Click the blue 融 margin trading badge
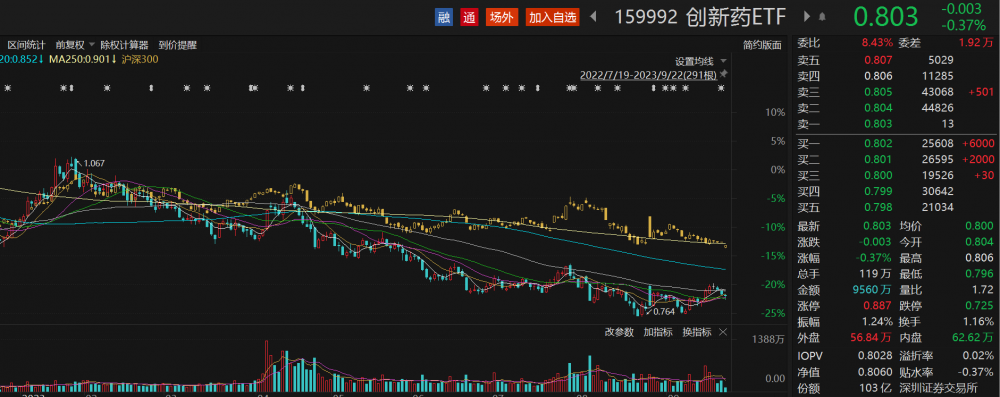This screenshot has height=397, width=1000. coord(444,17)
